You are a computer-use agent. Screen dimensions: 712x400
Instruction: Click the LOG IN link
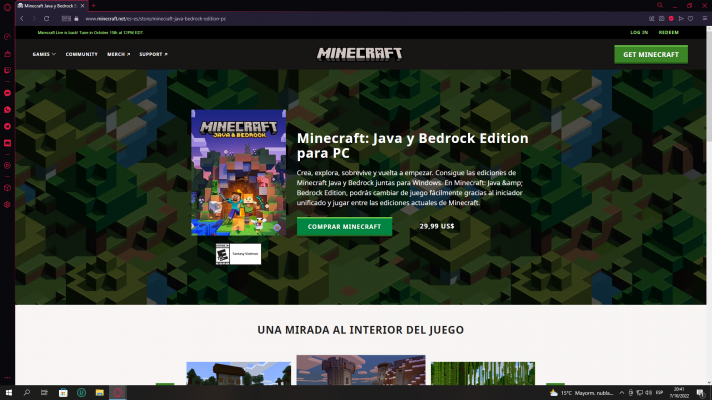click(639, 32)
